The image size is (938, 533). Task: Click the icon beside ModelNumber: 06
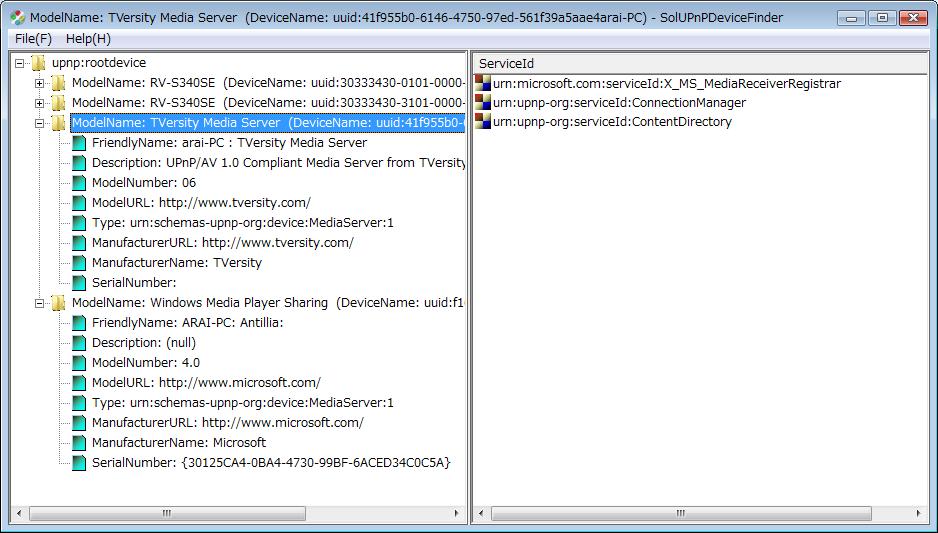coord(79,183)
